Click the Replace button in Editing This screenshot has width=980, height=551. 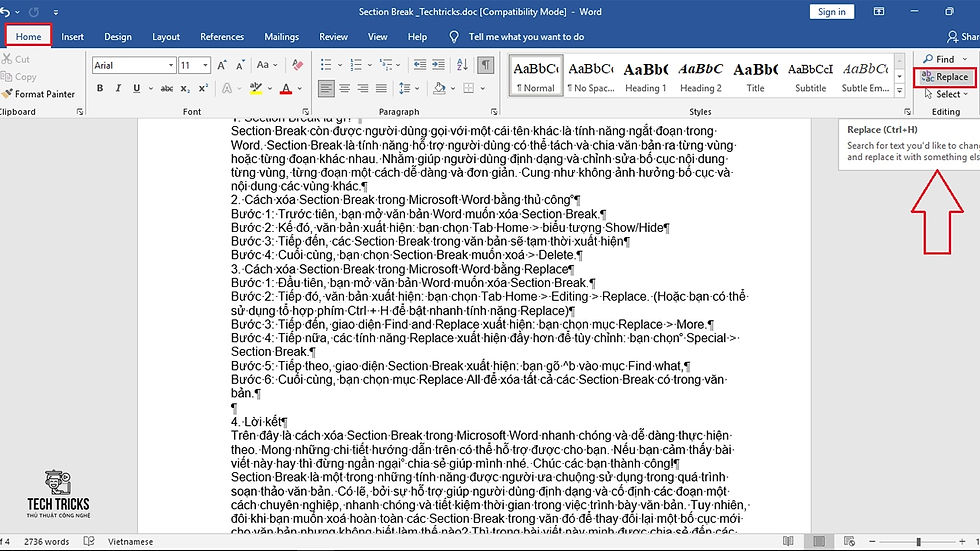pos(944,77)
